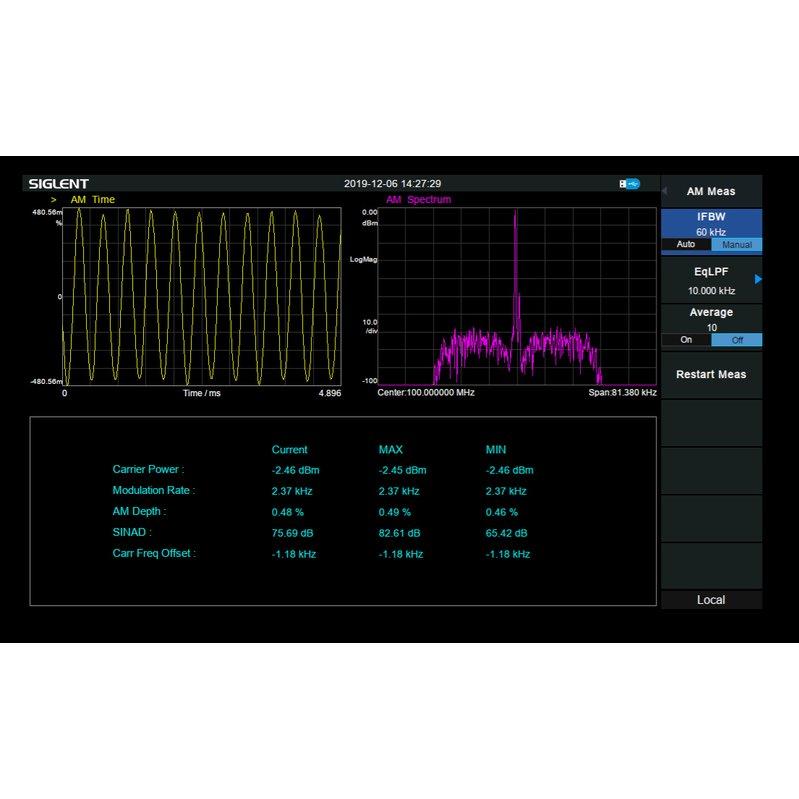This screenshot has width=799, height=799.
Task: Select the IFBW 60 kHz softkey
Action: pos(711,223)
